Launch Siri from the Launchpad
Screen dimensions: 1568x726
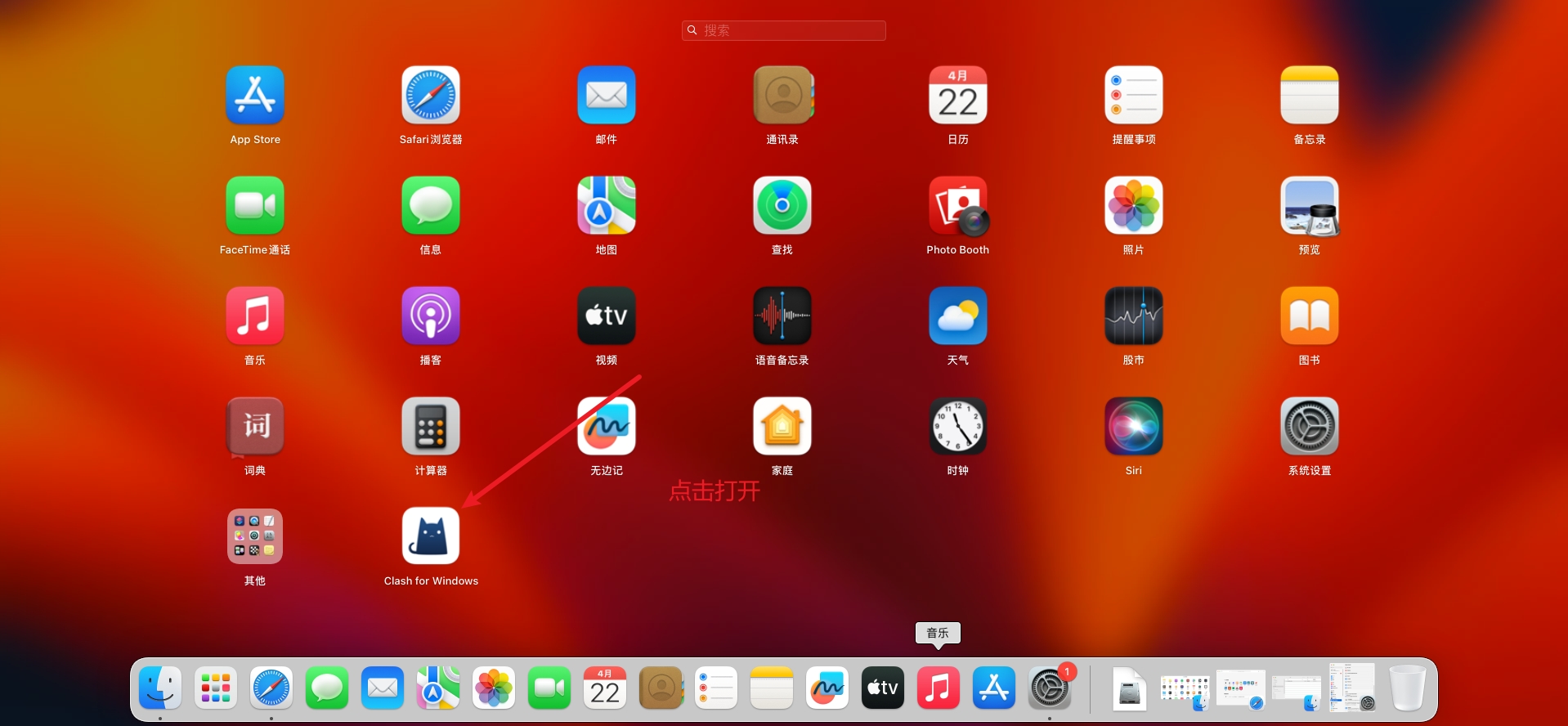pos(1133,427)
